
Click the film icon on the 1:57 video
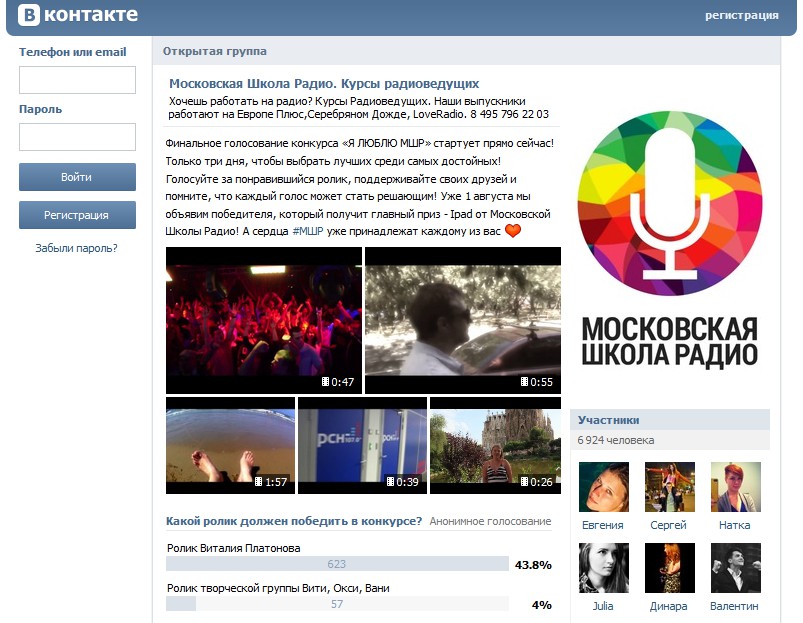pos(259,482)
